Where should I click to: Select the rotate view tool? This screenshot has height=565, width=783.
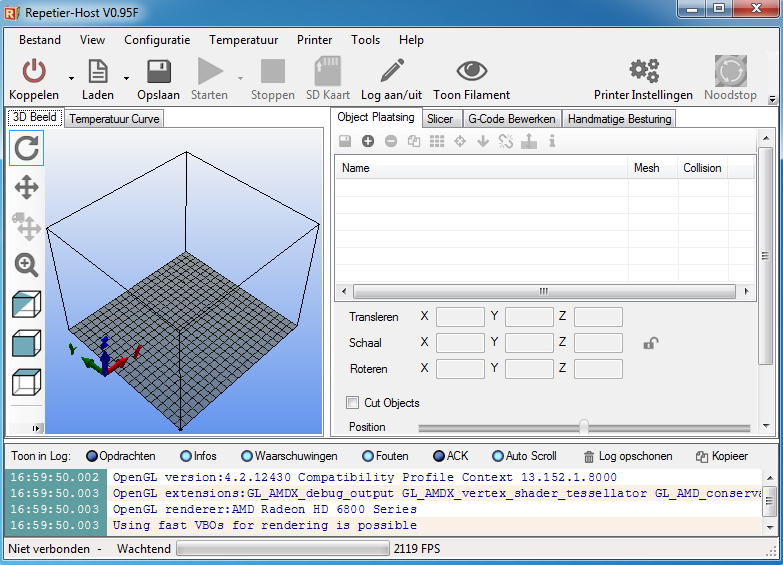[26, 148]
